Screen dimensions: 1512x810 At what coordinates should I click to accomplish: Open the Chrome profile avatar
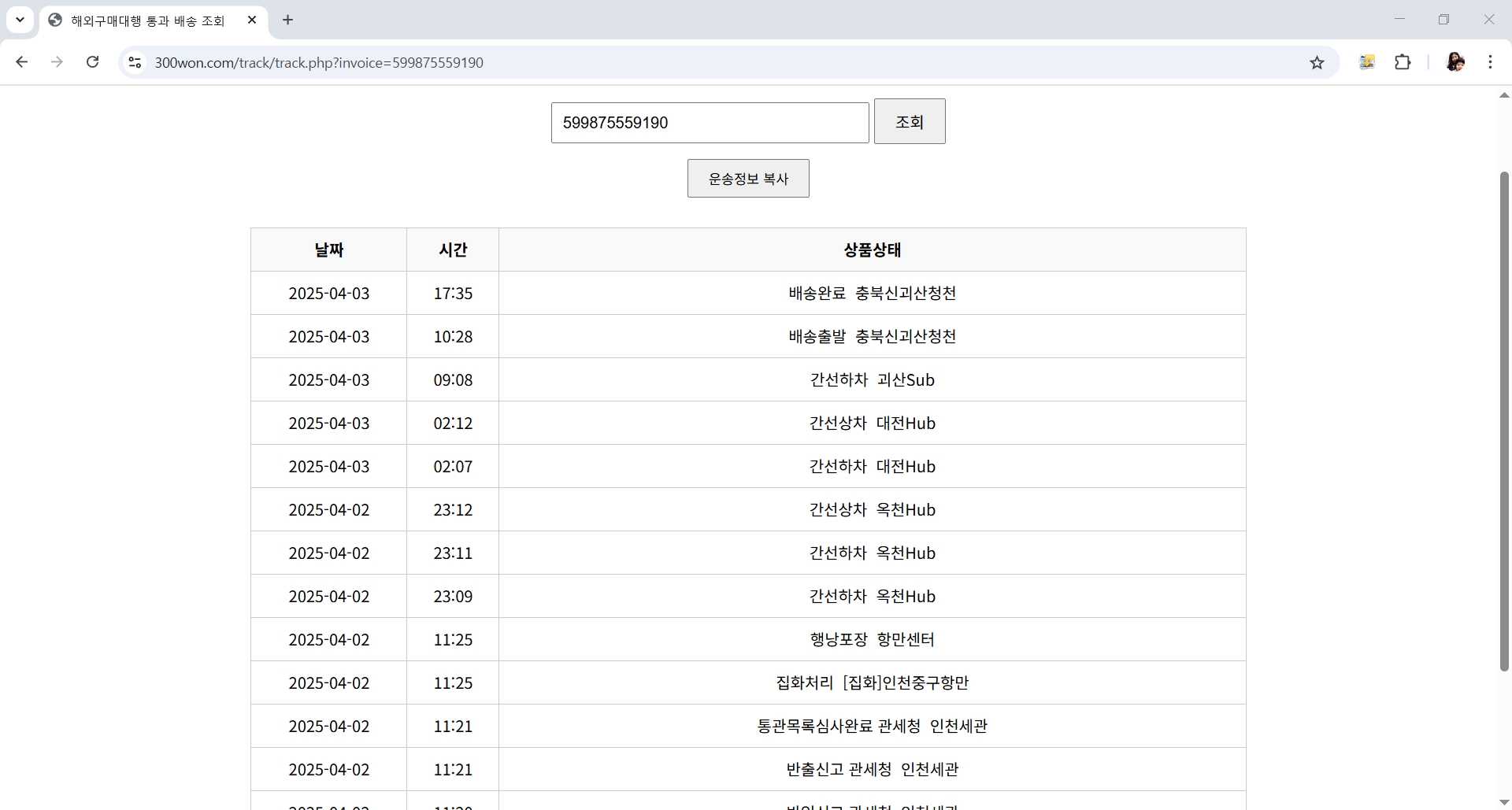pos(1455,62)
